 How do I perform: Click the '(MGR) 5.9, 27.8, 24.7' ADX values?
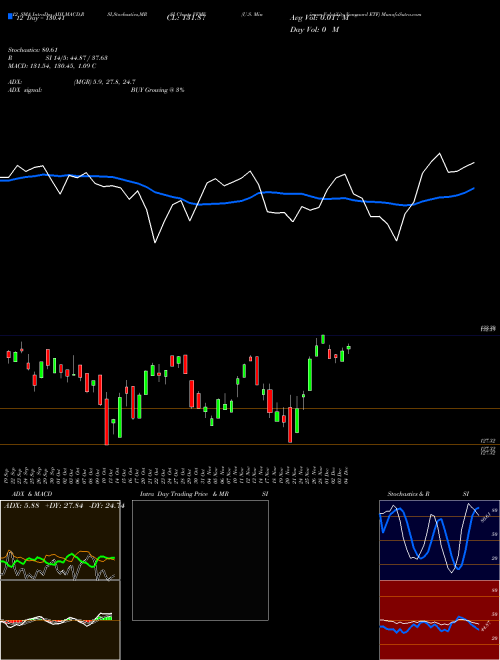pyautogui.click(x=104, y=82)
